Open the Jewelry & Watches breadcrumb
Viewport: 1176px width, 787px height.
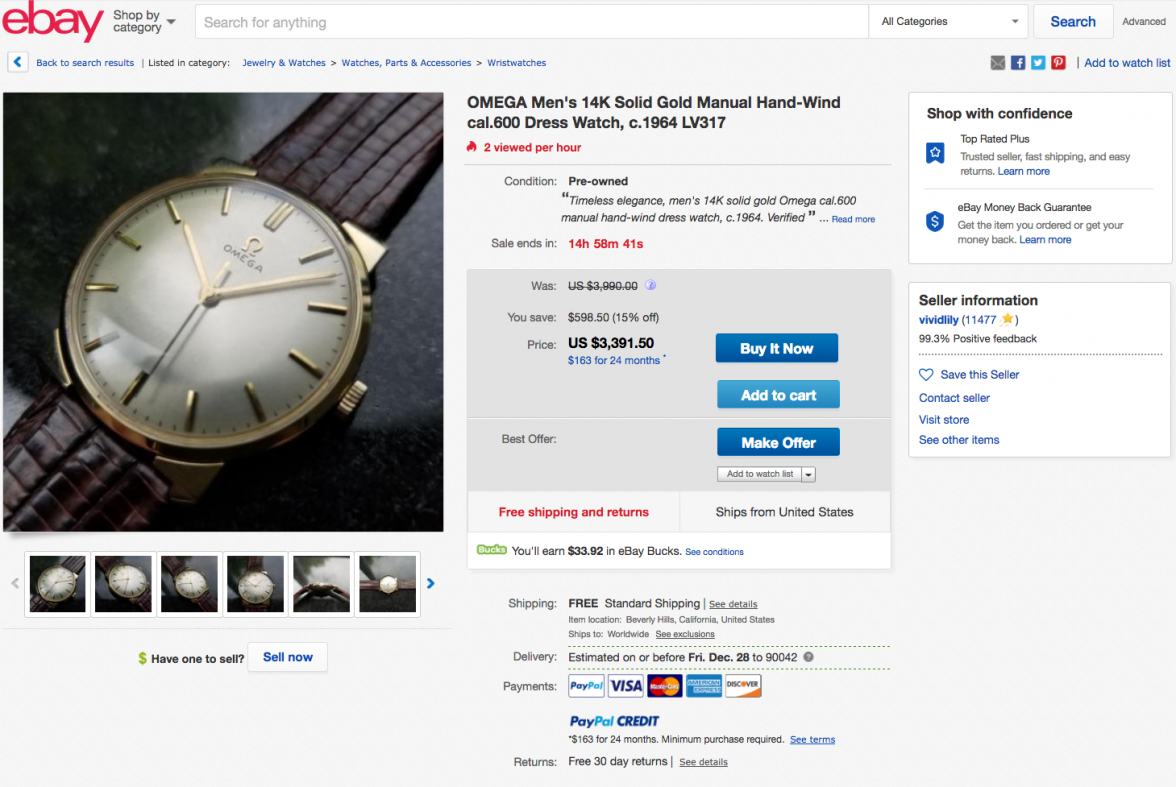click(x=284, y=63)
